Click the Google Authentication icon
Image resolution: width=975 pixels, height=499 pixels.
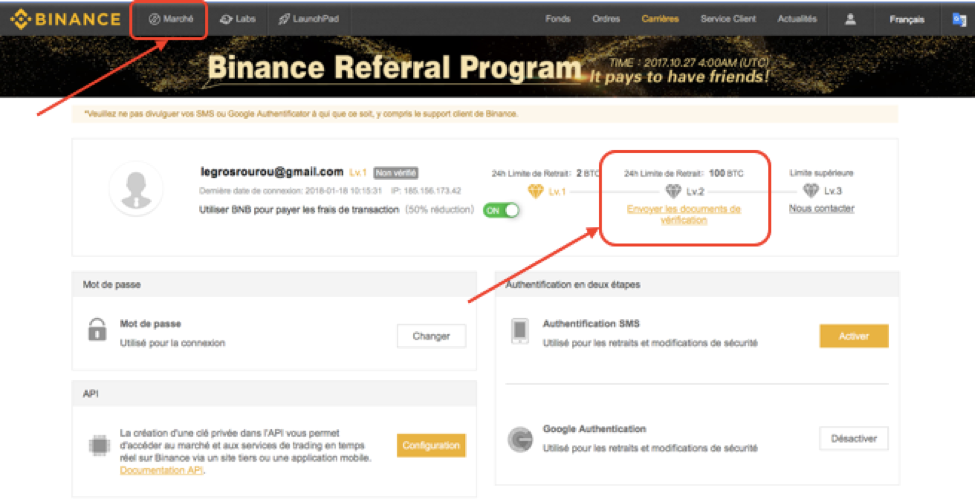[x=520, y=439]
